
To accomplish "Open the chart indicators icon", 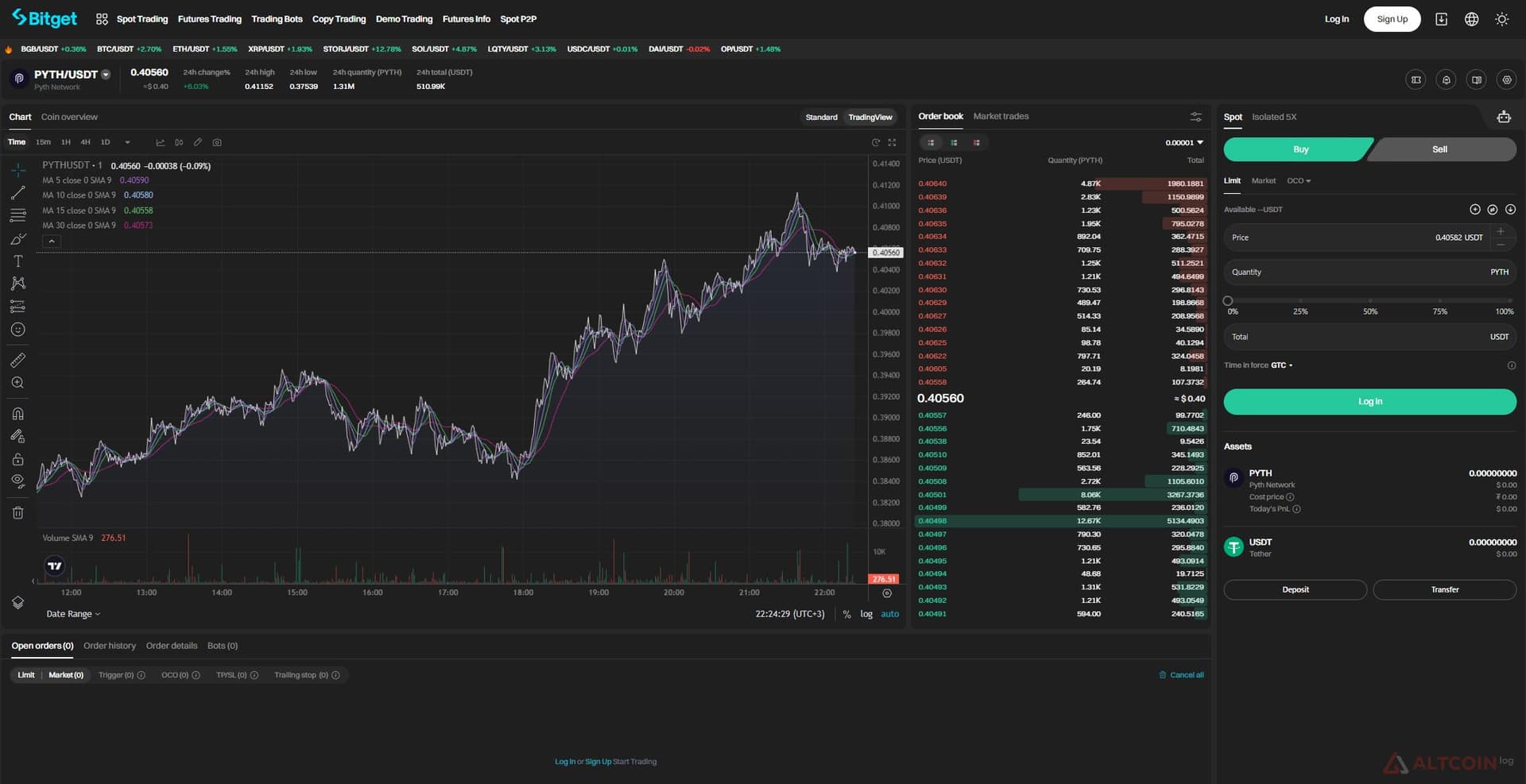I will [x=161, y=143].
